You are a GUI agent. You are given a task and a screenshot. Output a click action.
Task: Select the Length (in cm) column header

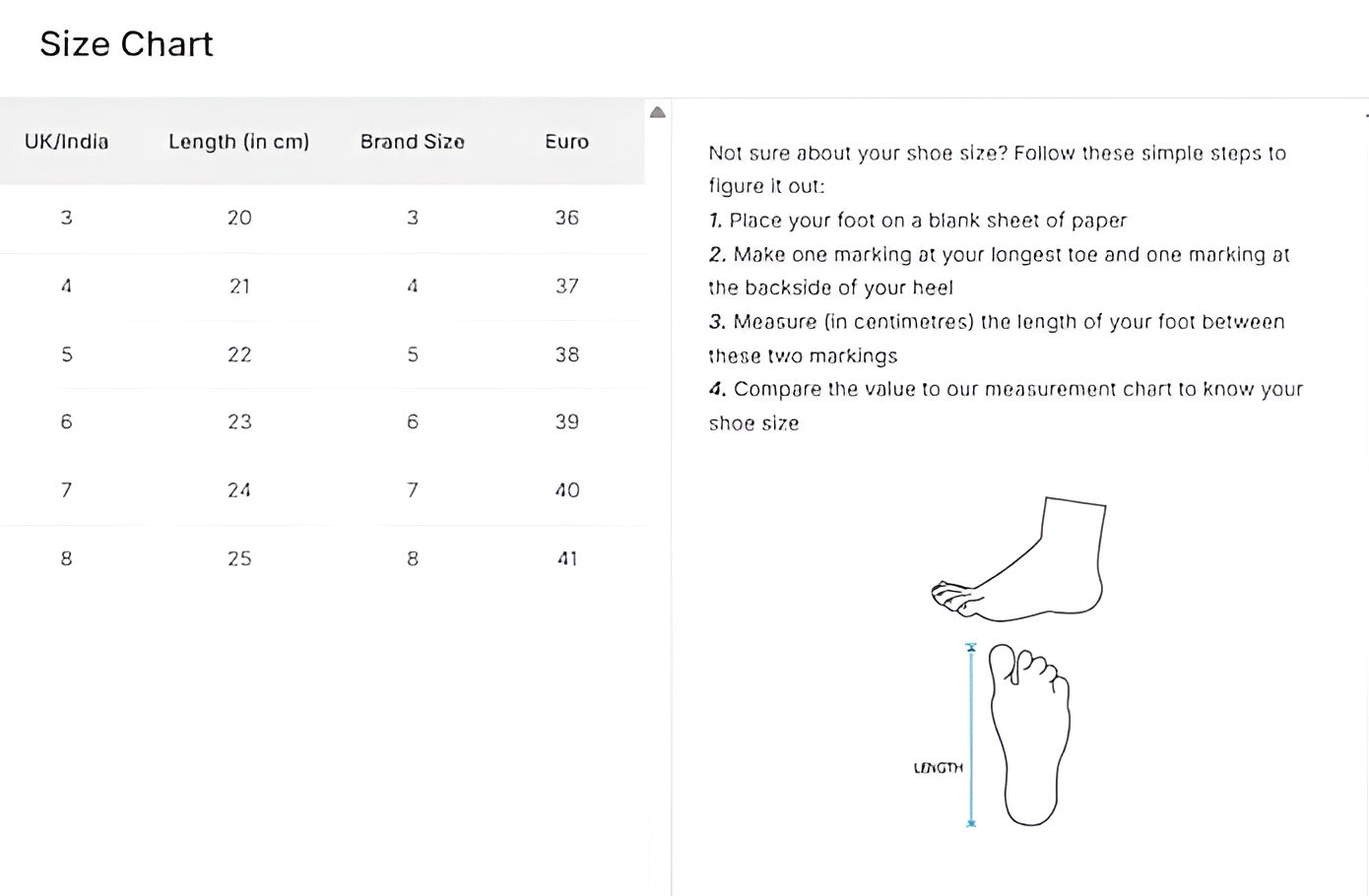click(238, 142)
